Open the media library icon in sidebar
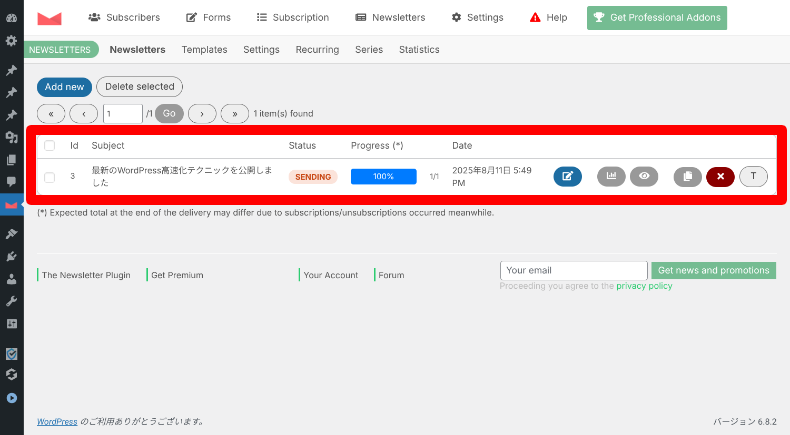 [11, 137]
